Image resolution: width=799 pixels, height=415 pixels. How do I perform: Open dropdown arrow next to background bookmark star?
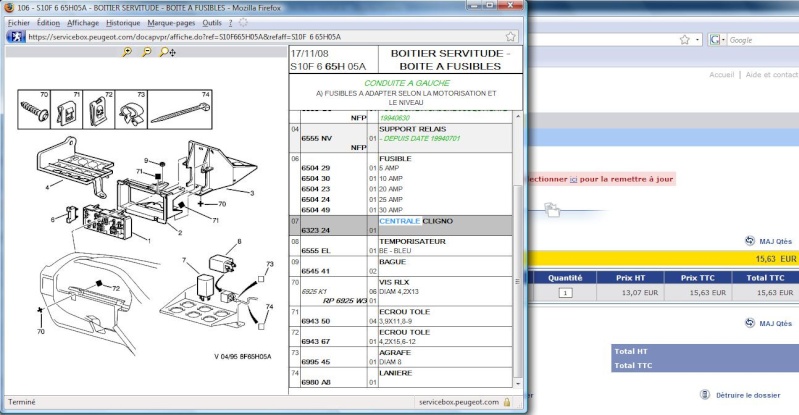pyautogui.click(x=698, y=40)
